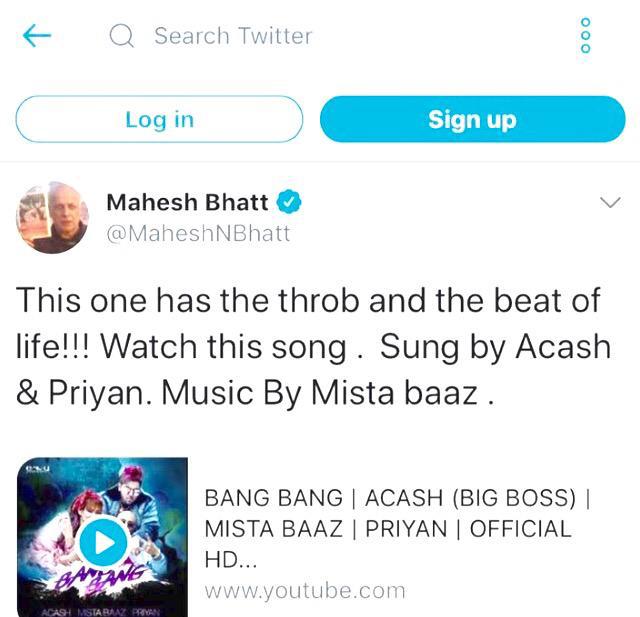Viewport: 640px width, 617px height.
Task: Tap the back arrow icon
Action: 37,36
